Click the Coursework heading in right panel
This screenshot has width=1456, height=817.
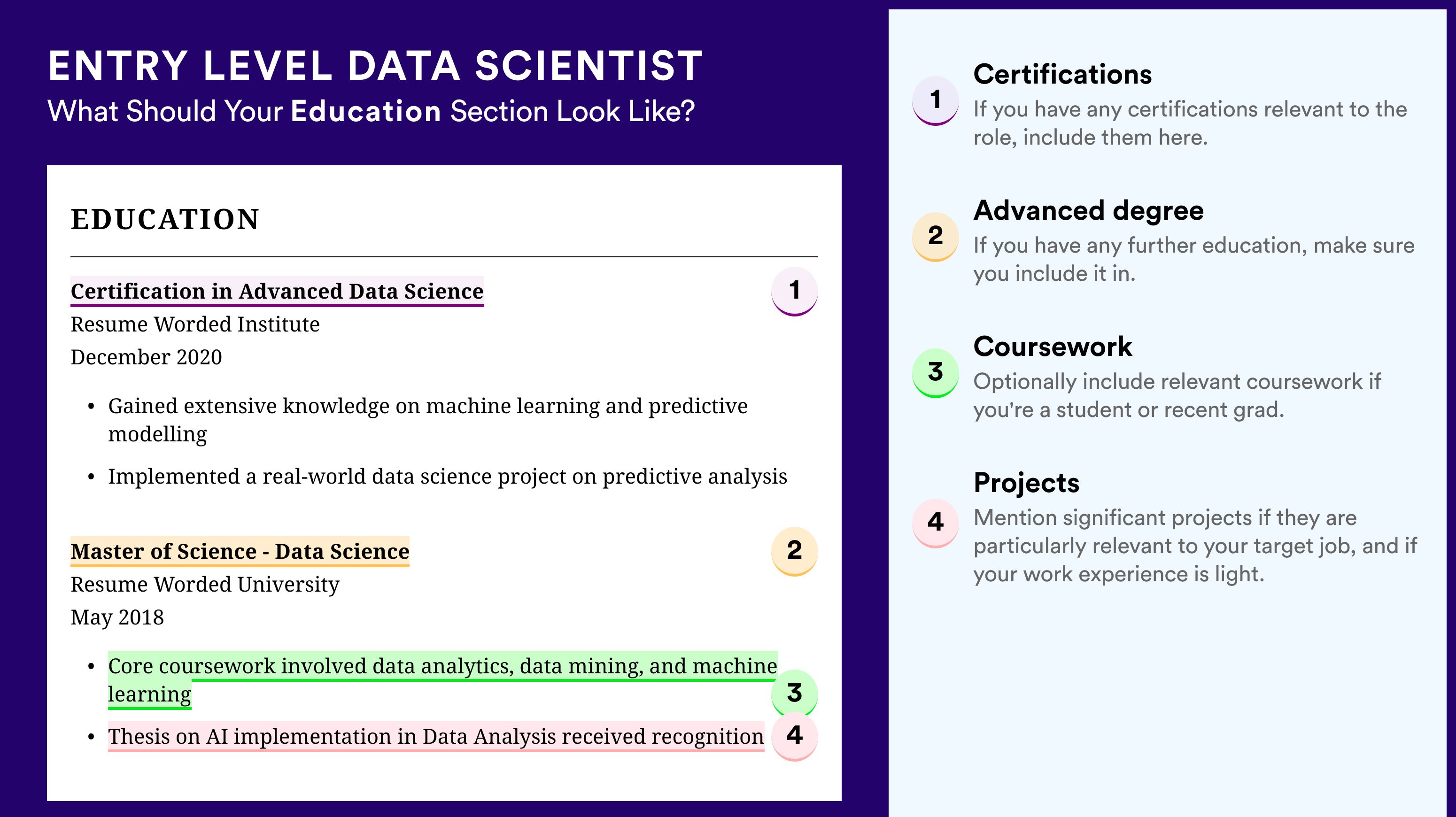[1053, 347]
